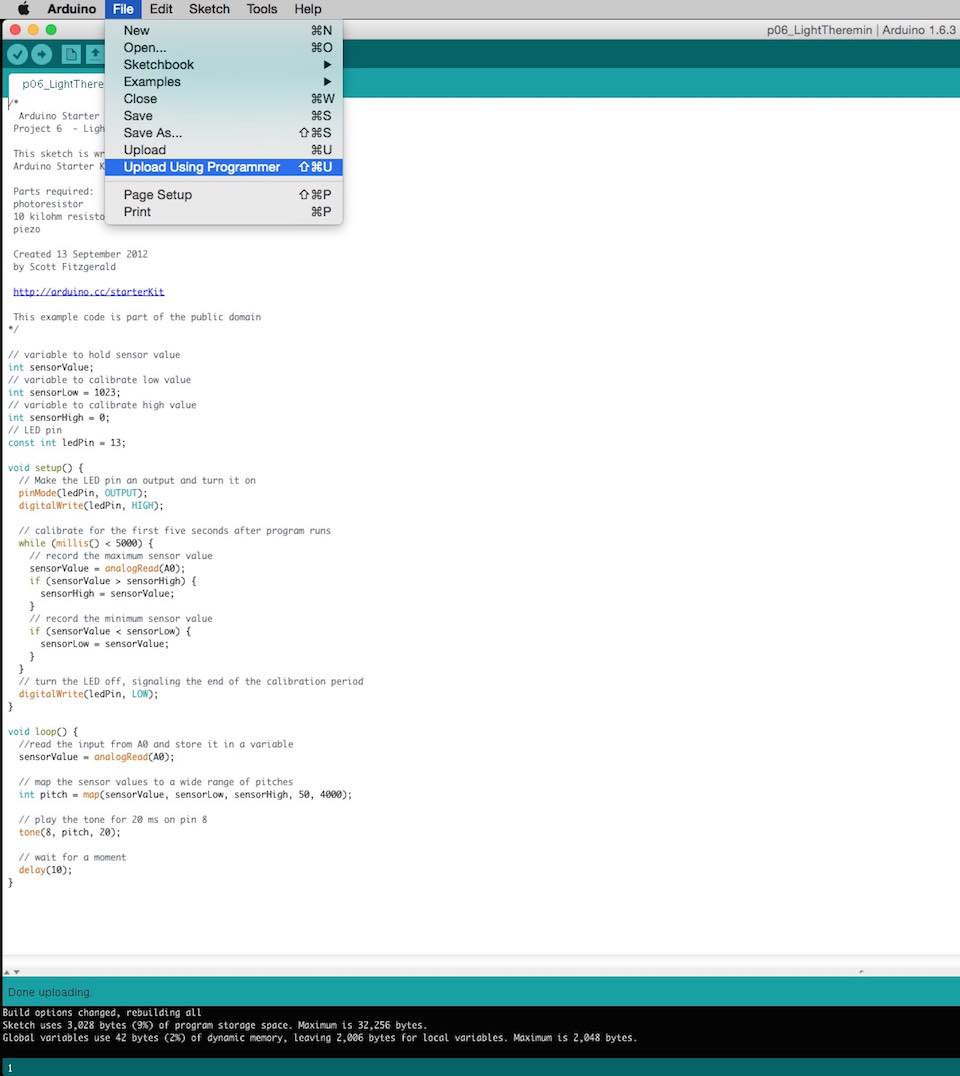Choose Page Setup menu entry
960x1076 pixels.
coord(224,195)
